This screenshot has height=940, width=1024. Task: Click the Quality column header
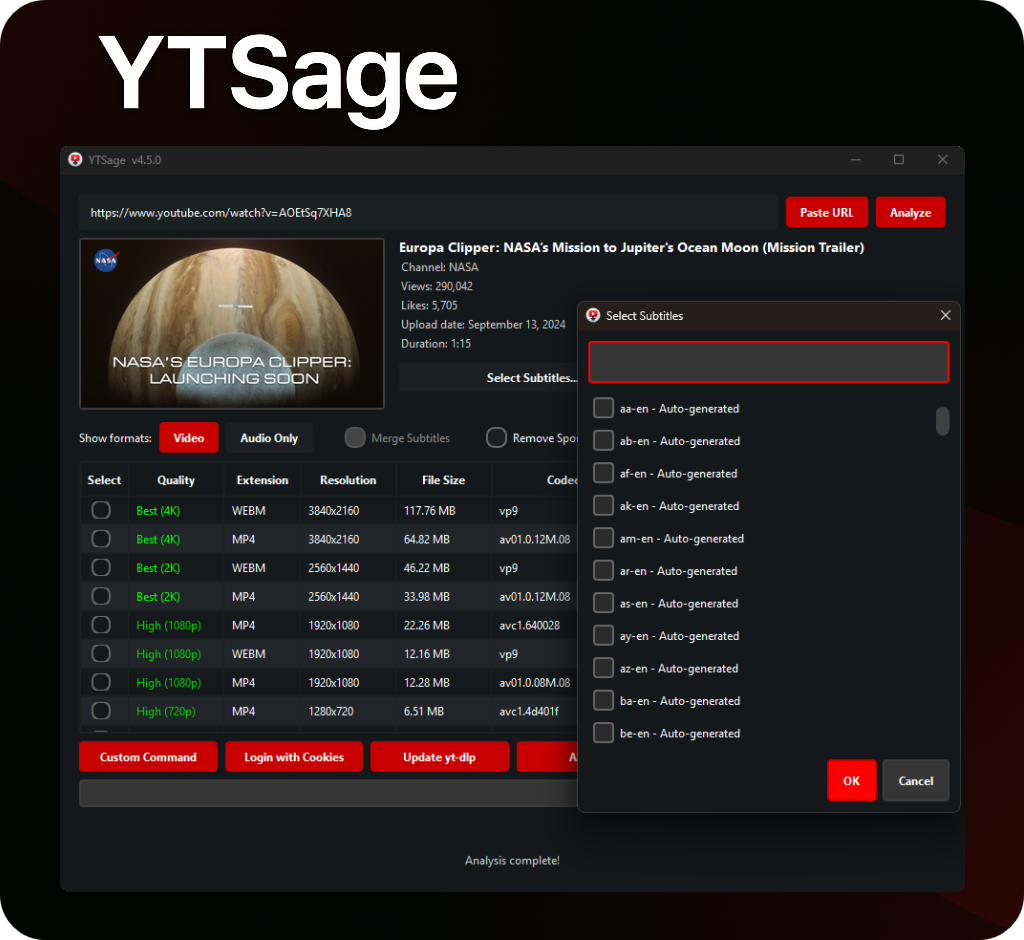click(x=176, y=480)
